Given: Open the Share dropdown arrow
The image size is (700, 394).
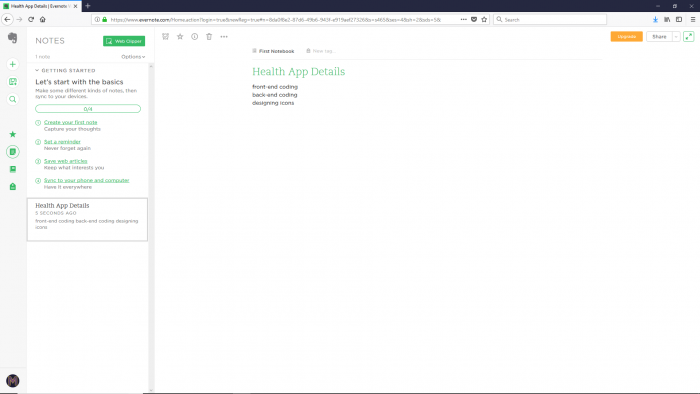Looking at the screenshot, I should point(676,37).
